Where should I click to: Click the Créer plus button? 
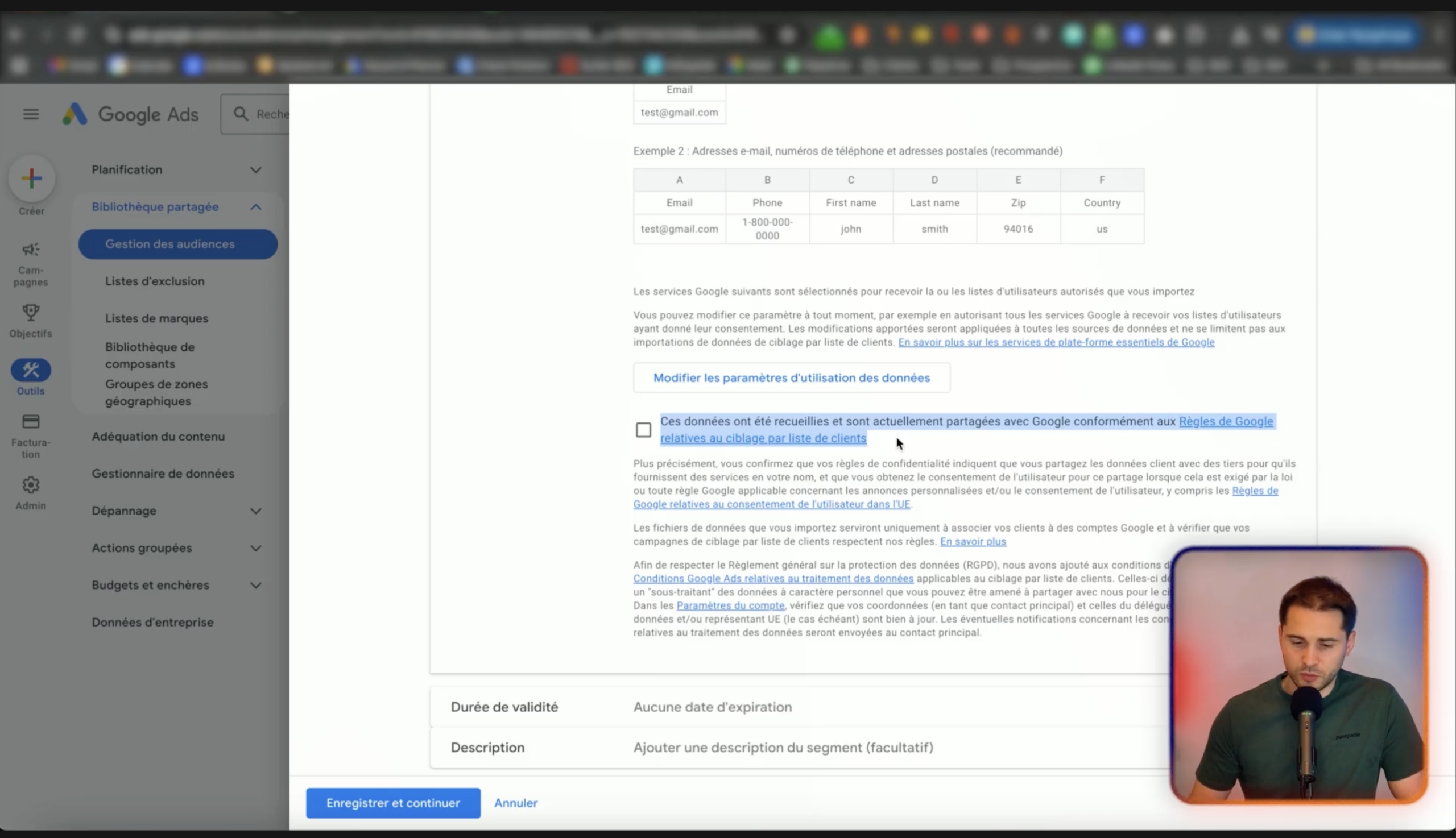[32, 179]
